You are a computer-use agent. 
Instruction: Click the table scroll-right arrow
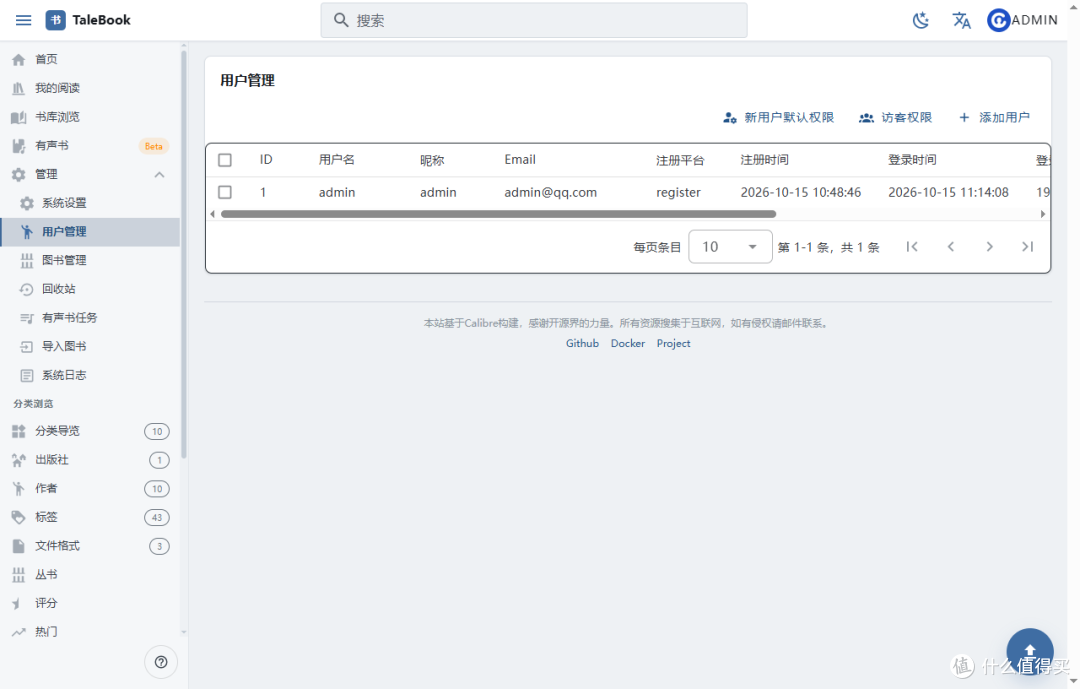click(1043, 214)
